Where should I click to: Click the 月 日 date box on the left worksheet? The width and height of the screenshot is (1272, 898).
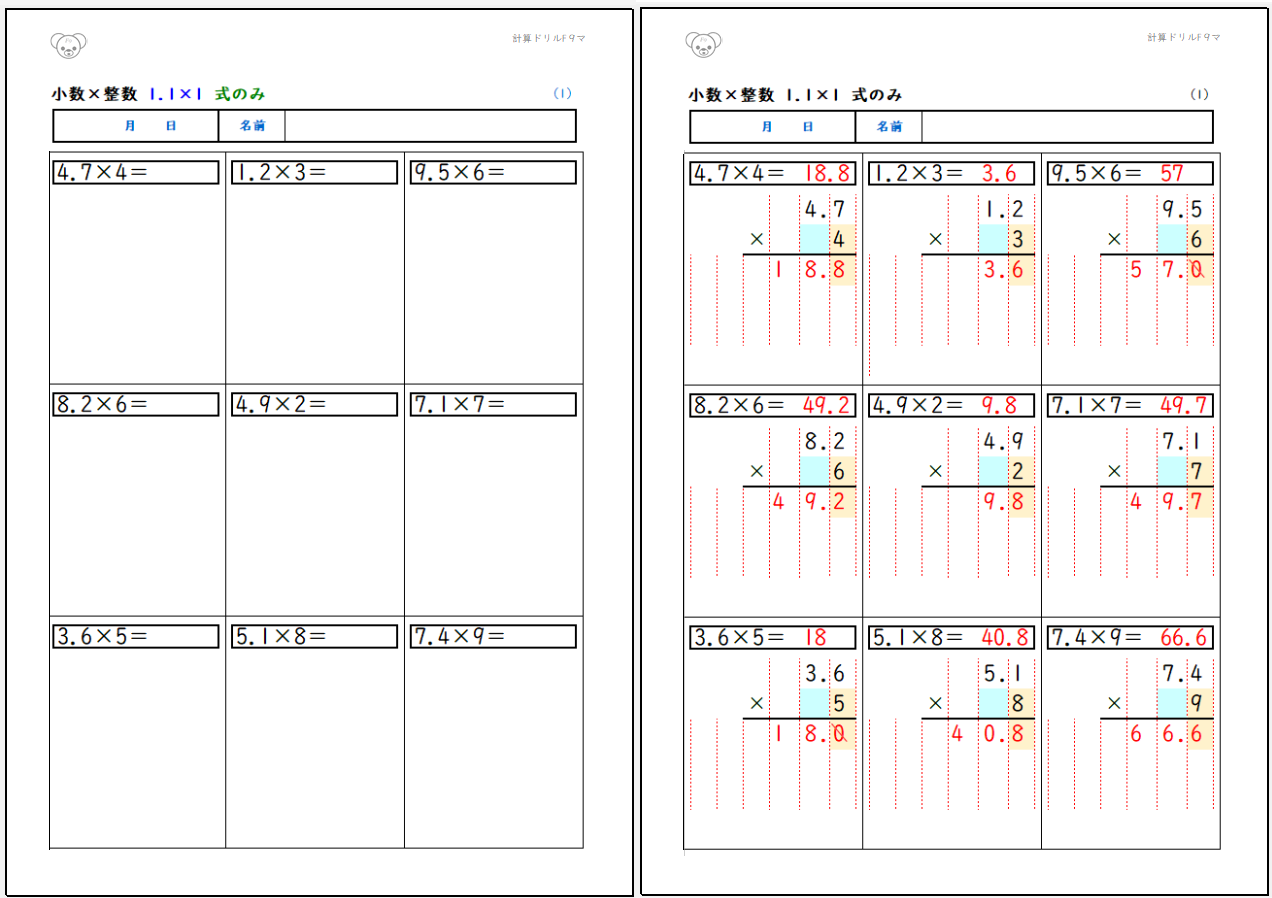point(136,126)
